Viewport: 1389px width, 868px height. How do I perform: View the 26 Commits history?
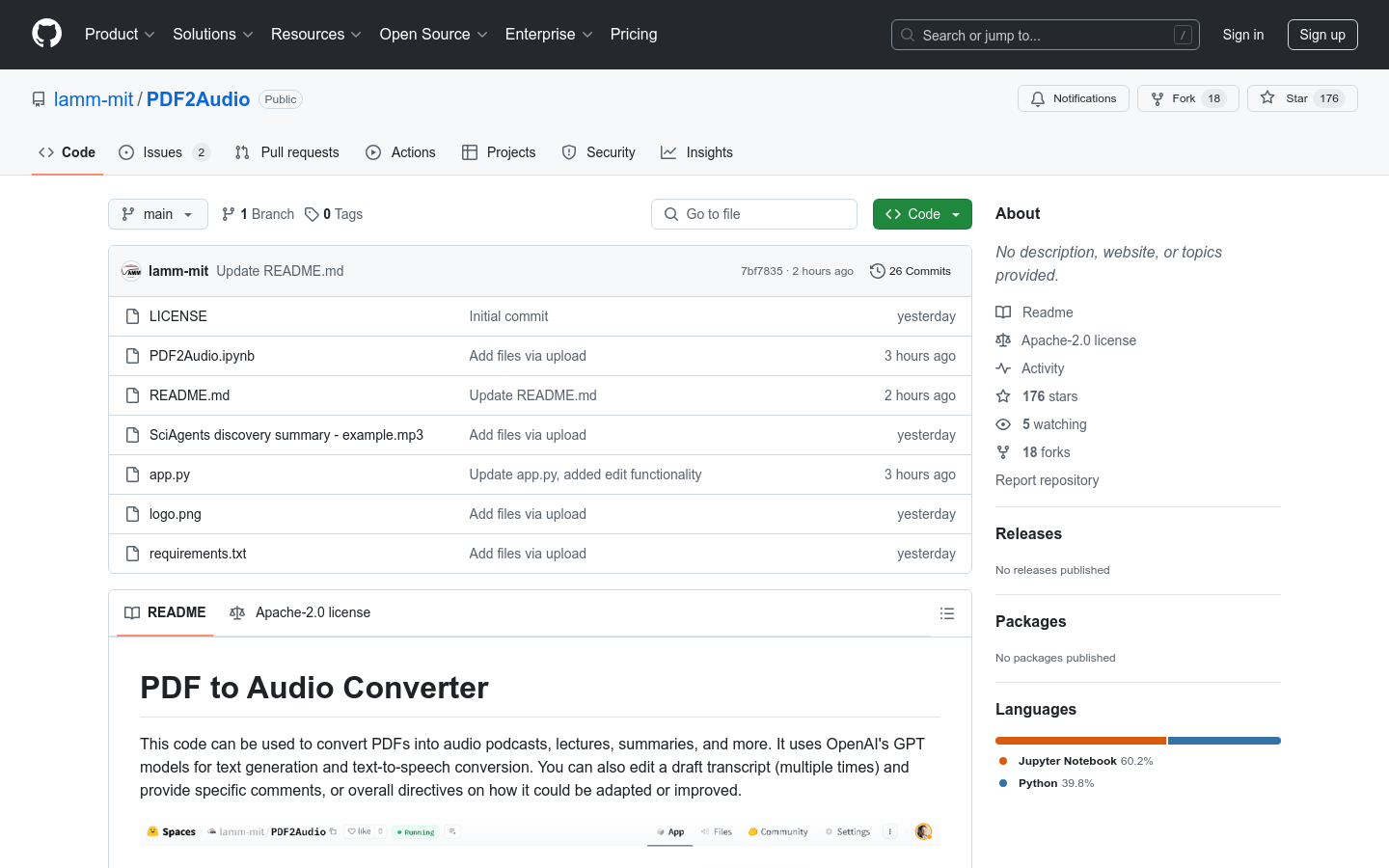(911, 271)
